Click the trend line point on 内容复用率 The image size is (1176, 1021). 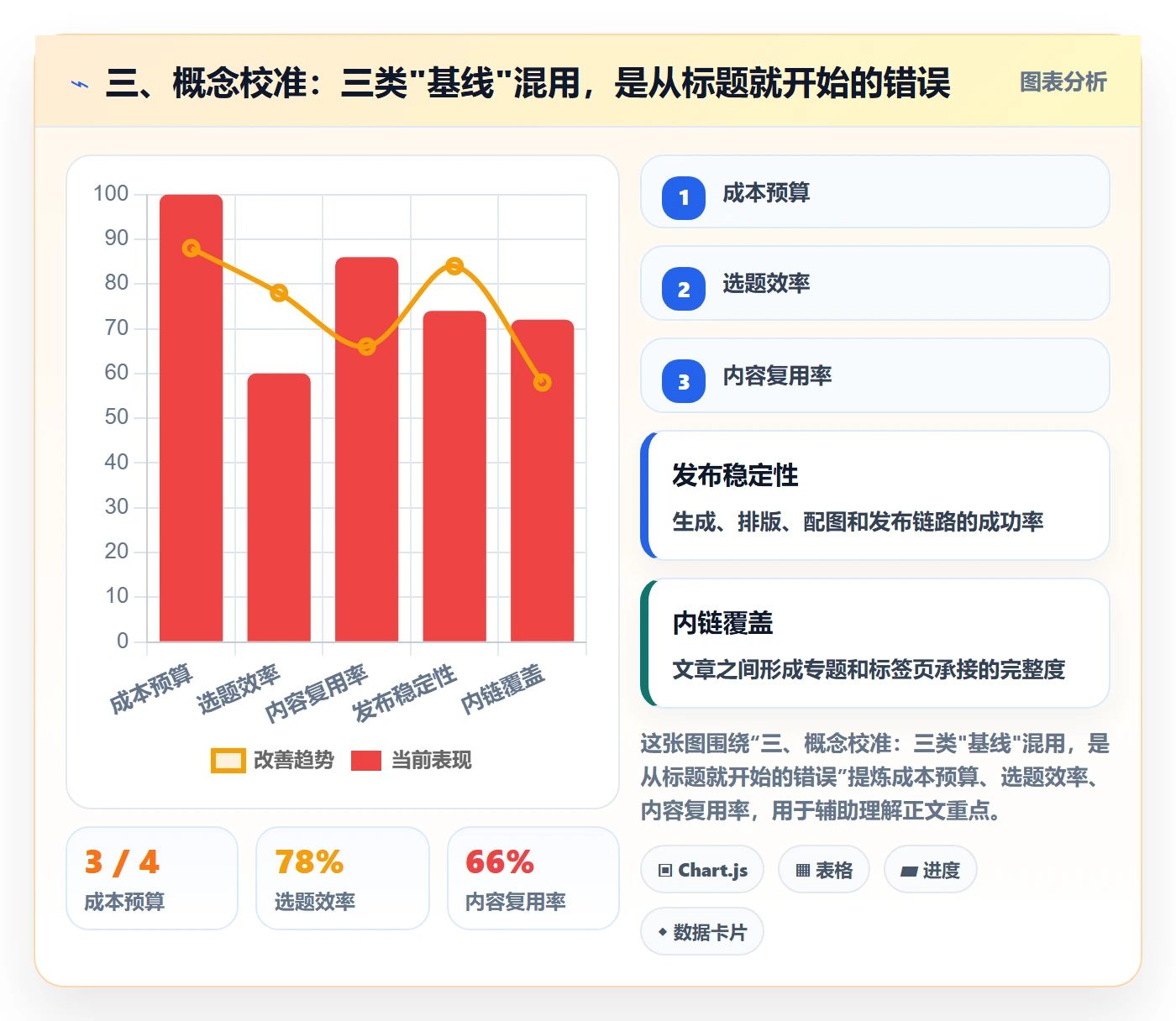367,347
